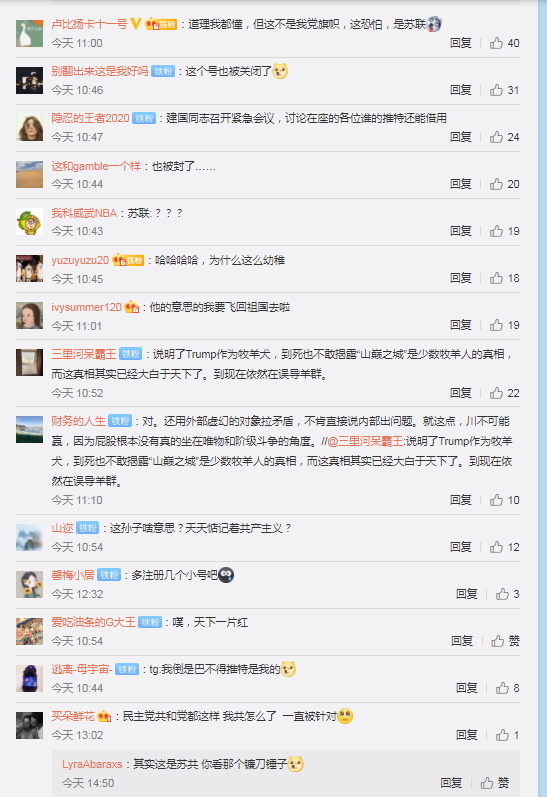
Task: Like the comment by 这和gamble一个样
Action: pos(504,184)
